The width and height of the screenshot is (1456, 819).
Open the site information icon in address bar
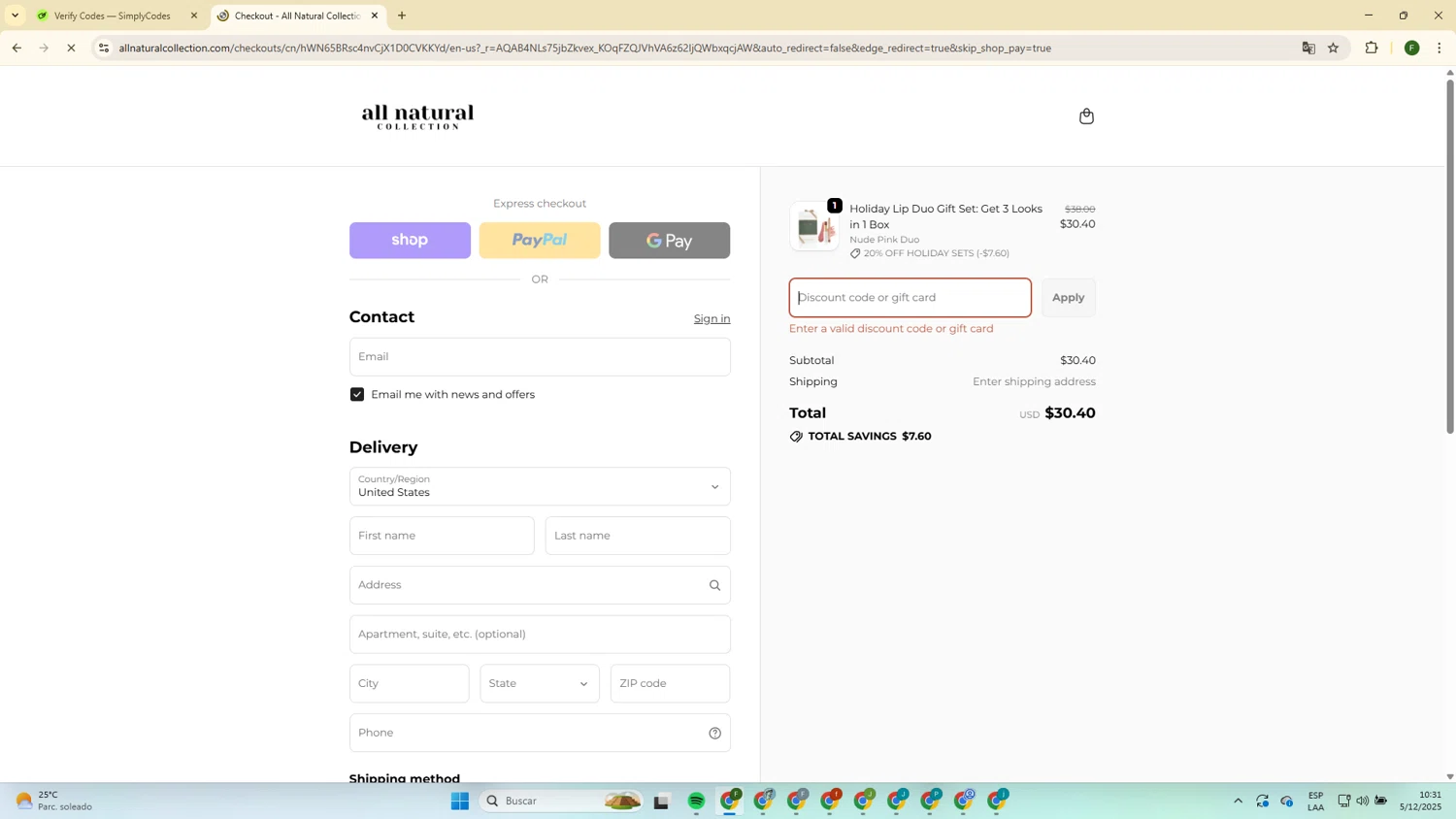[x=104, y=48]
